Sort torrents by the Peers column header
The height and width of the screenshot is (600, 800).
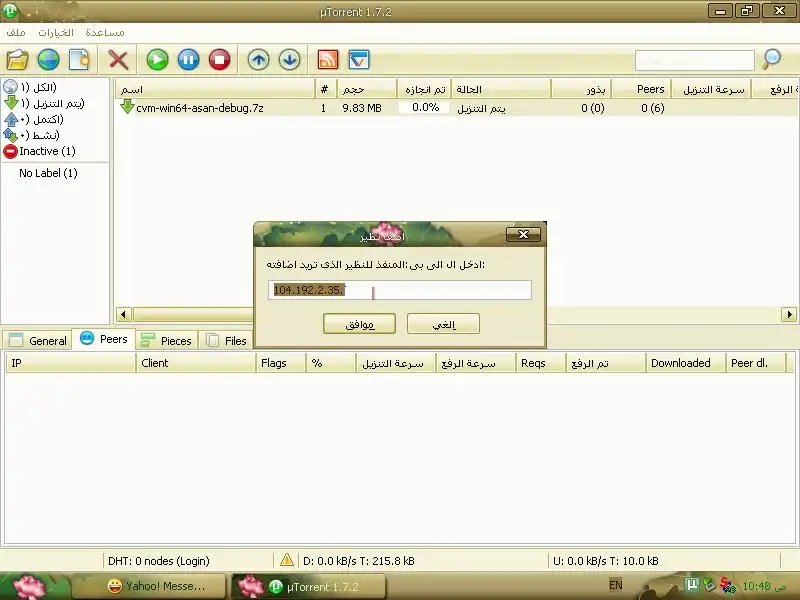coord(641,89)
